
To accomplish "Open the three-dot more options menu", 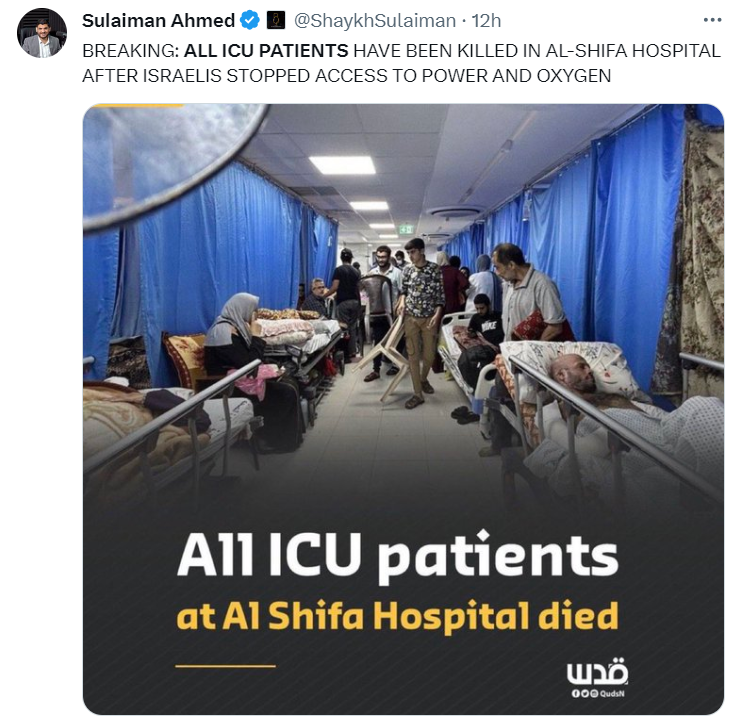I will pyautogui.click(x=712, y=20).
